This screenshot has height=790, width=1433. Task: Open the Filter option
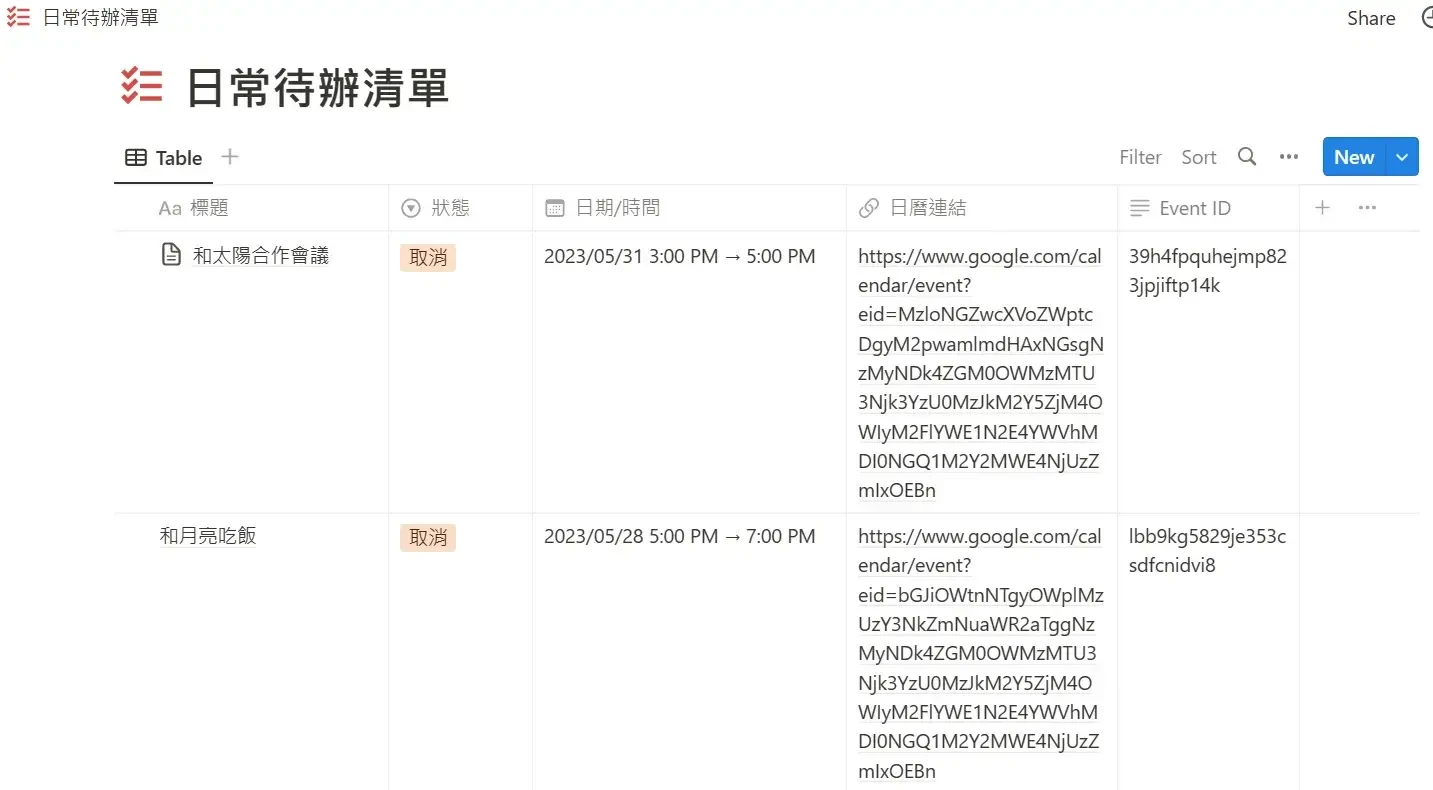click(x=1140, y=157)
